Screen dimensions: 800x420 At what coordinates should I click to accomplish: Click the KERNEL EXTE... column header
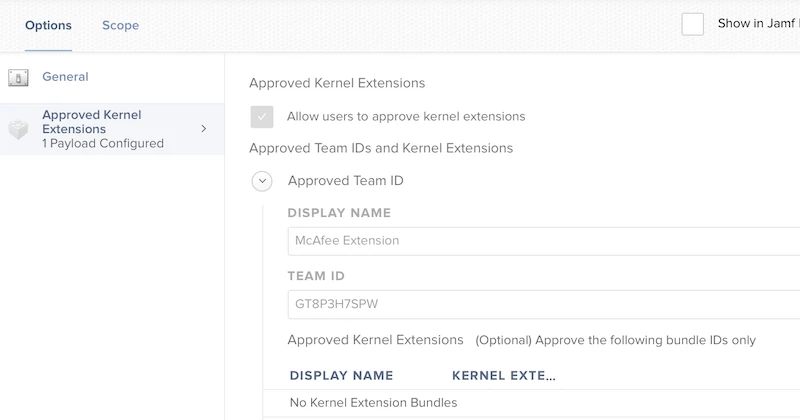tap(504, 376)
